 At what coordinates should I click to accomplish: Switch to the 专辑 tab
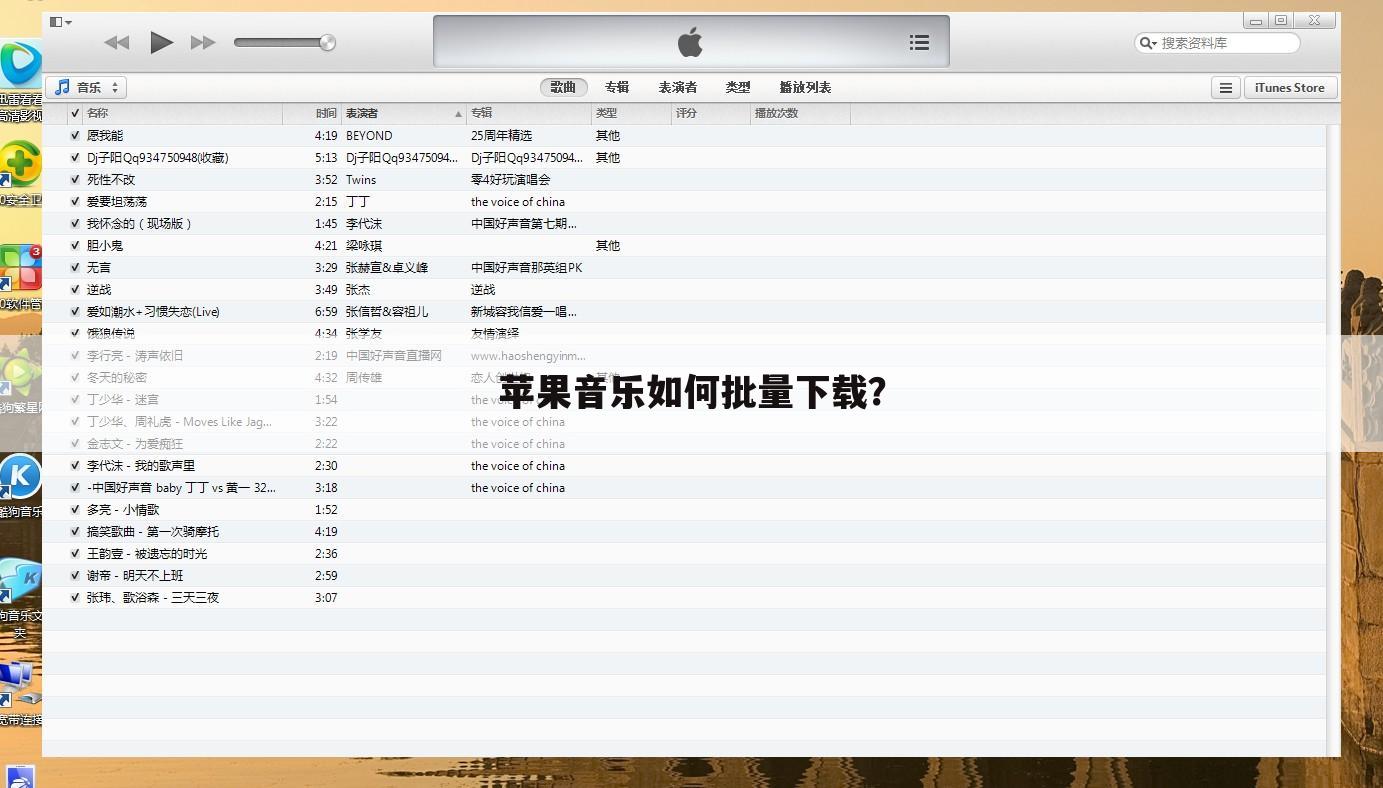point(618,87)
